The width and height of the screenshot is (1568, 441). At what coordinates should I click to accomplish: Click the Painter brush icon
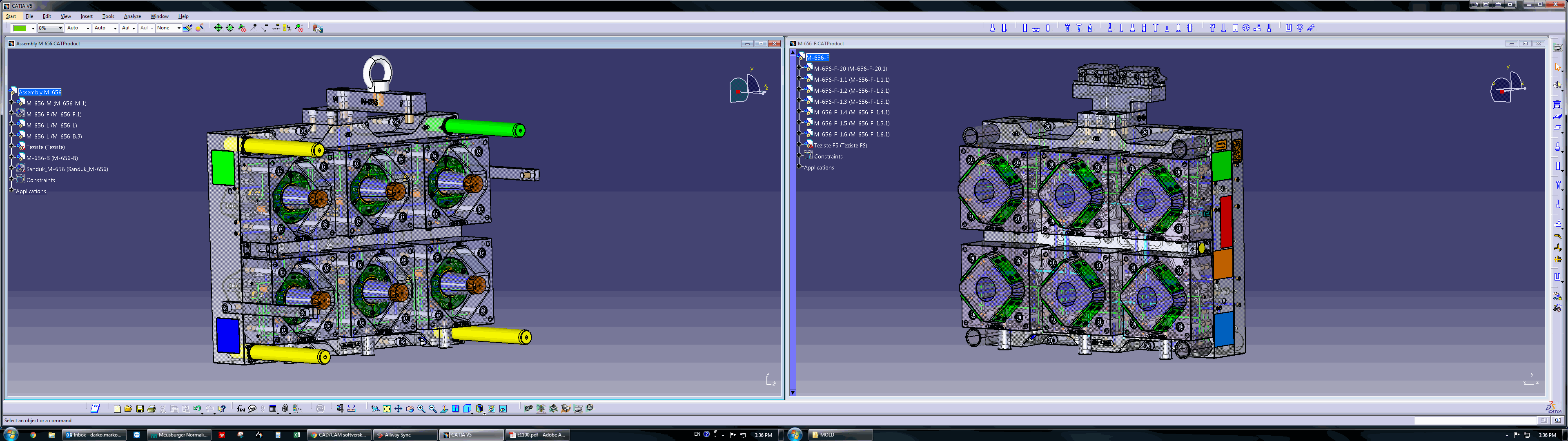pos(188,28)
